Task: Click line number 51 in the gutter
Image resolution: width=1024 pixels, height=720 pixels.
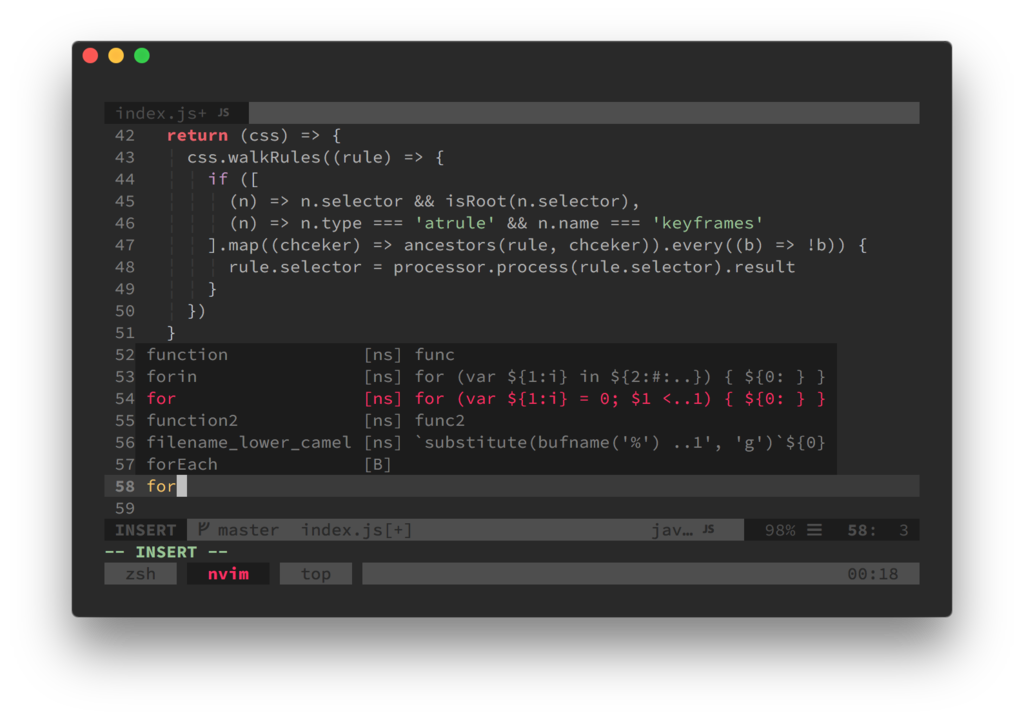Action: 125,333
